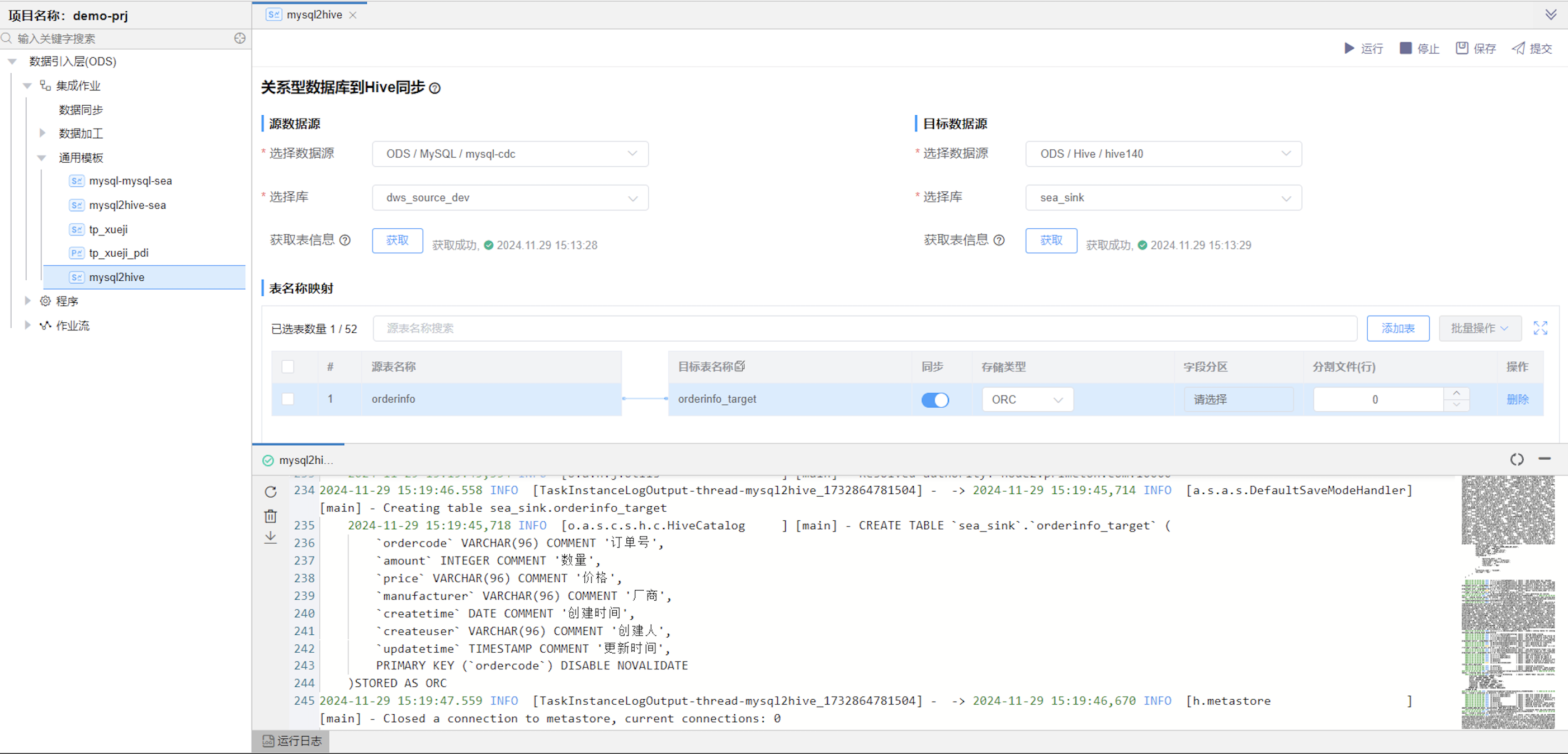Click the trash icon to clear the log

tap(271, 516)
